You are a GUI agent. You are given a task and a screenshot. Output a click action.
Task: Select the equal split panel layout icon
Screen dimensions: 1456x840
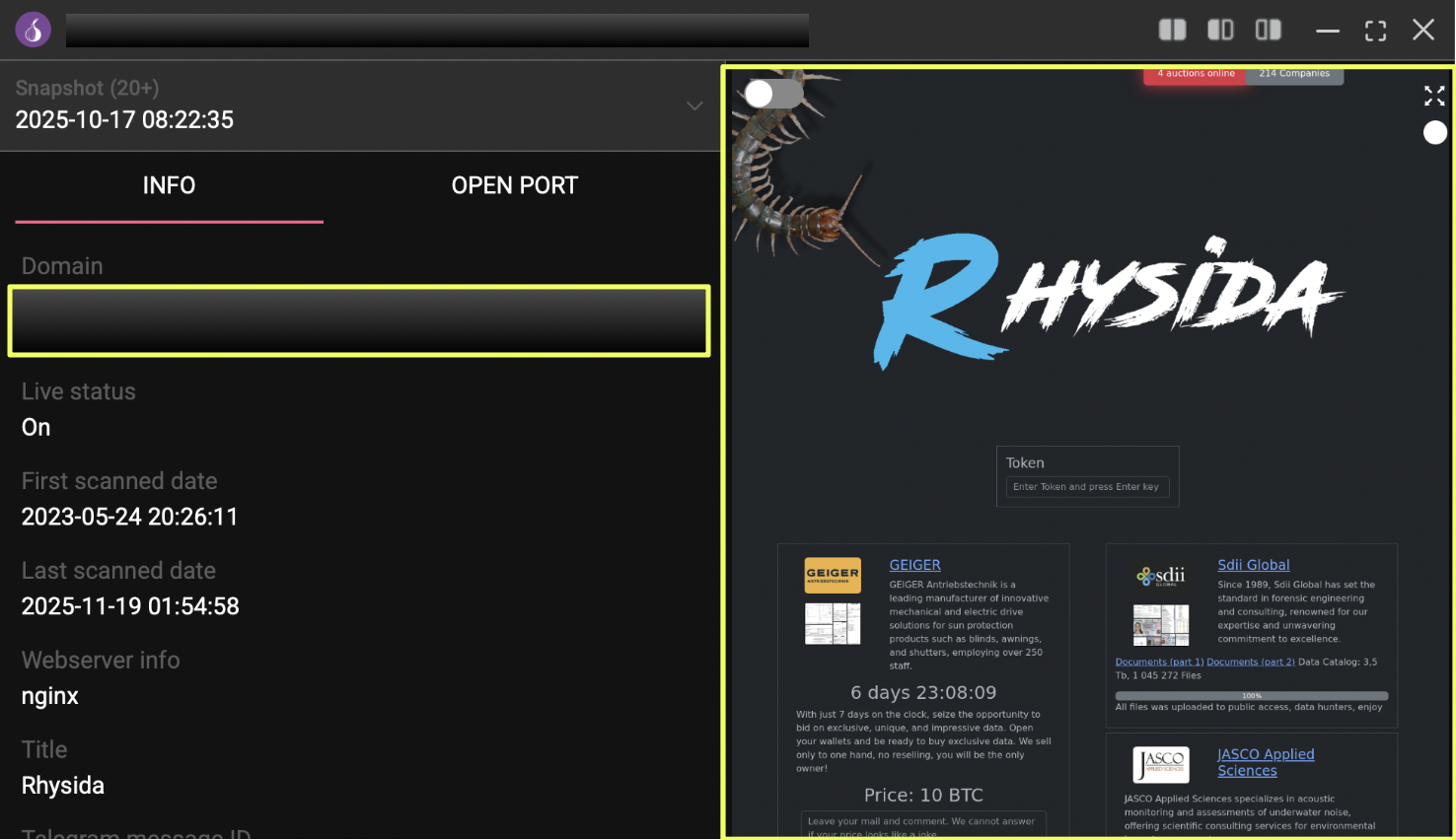(x=1172, y=30)
